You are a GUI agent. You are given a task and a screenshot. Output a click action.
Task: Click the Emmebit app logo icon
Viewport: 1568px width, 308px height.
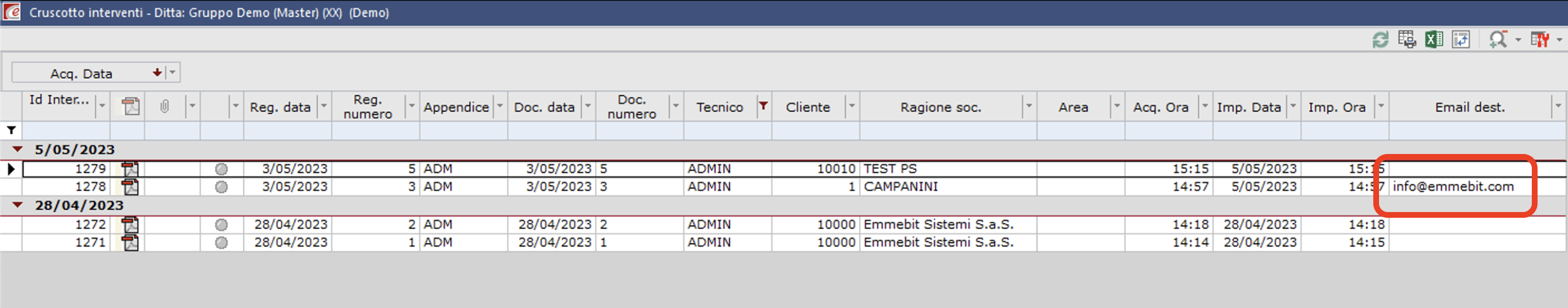coord(12,12)
